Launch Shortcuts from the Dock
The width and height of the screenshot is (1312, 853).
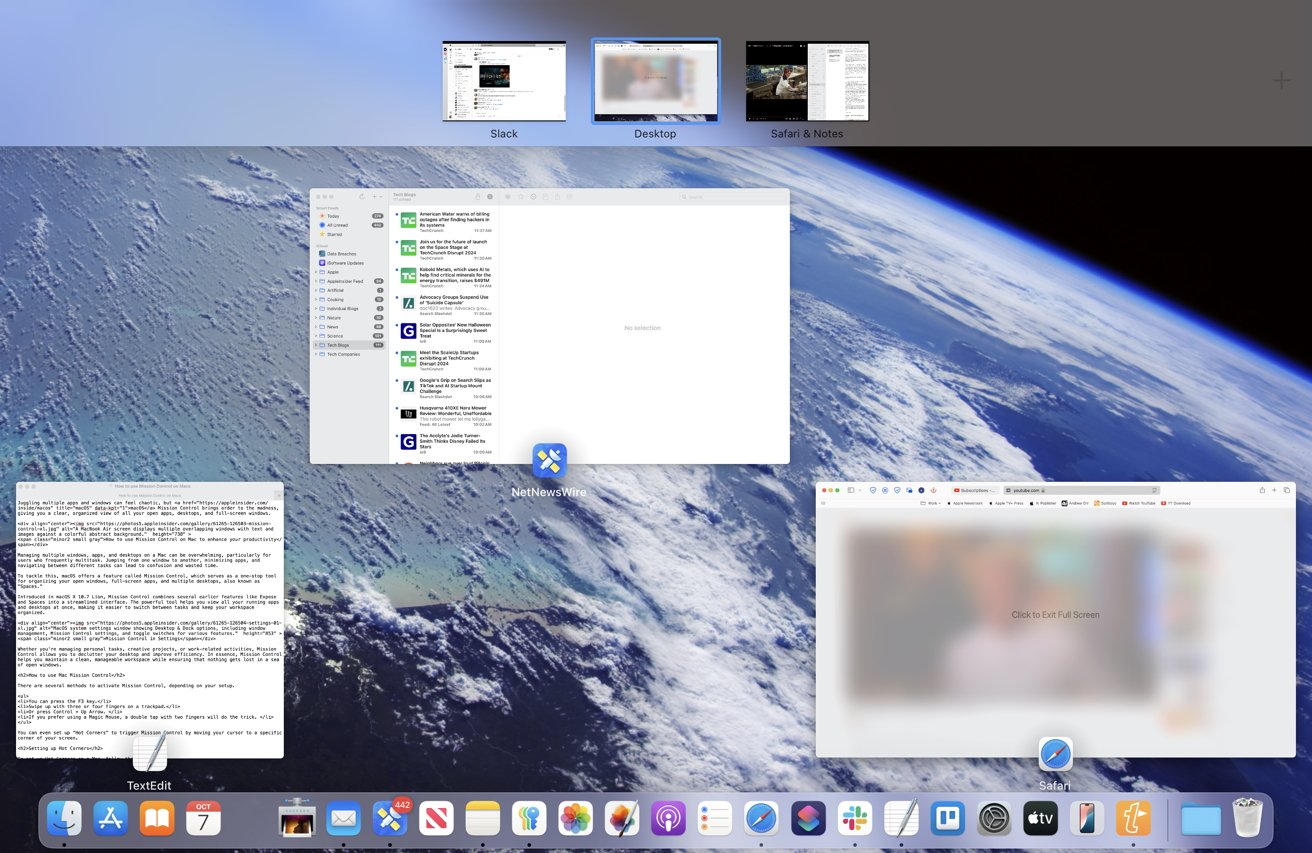pos(808,819)
